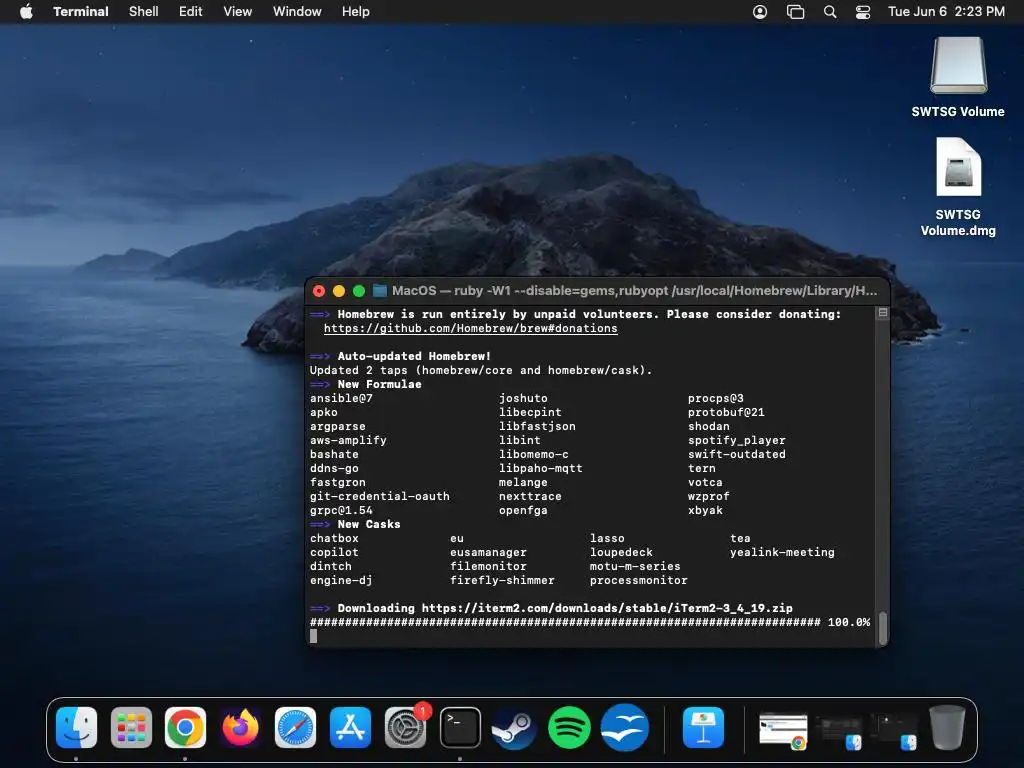Image resolution: width=1024 pixels, height=768 pixels.
Task: Open System Preferences from the Dock
Action: point(405,728)
